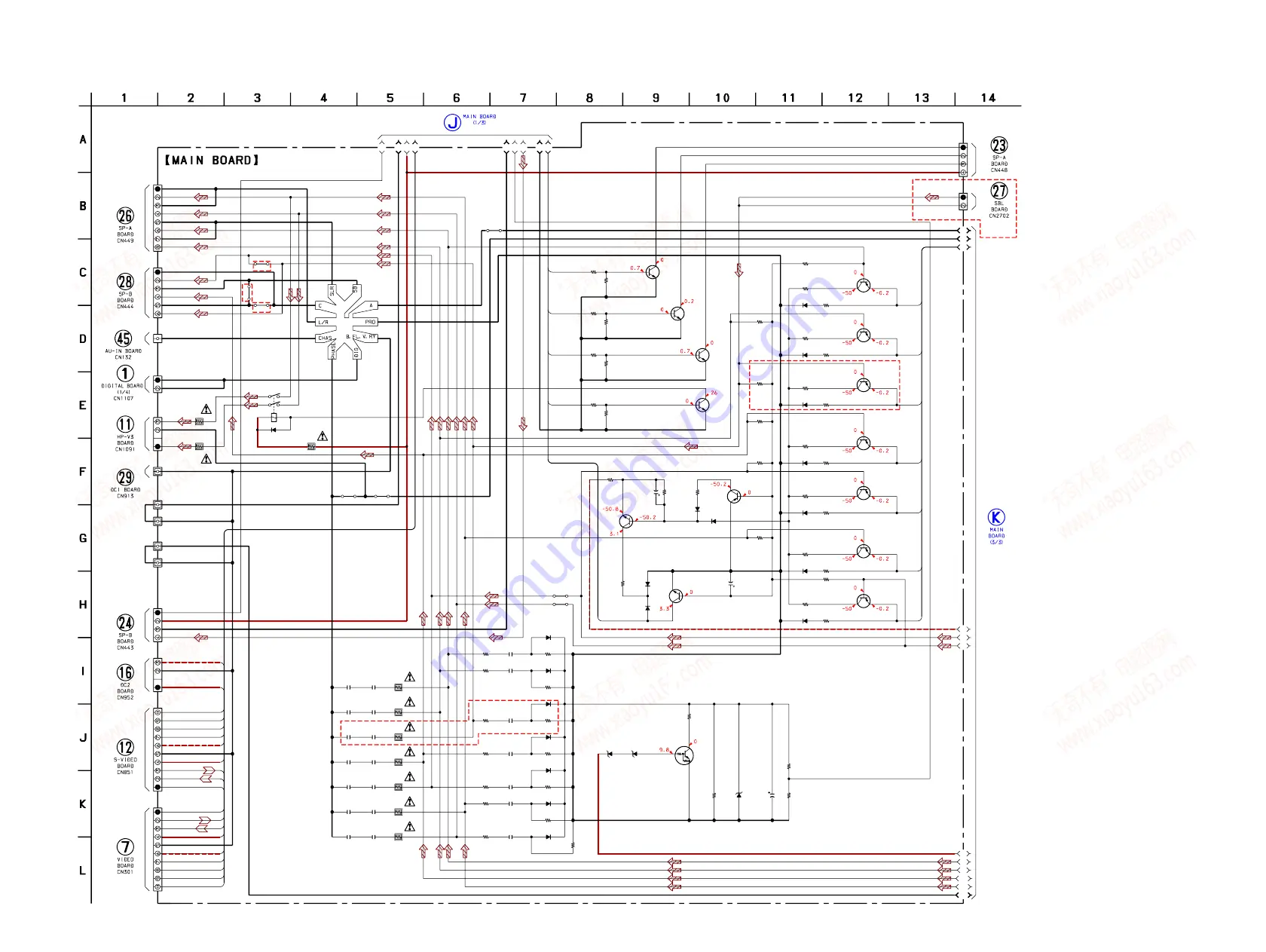Viewport: 1266px width, 952px height.
Task: Click the circled 28 SP-B board marker
Action: pos(125,282)
